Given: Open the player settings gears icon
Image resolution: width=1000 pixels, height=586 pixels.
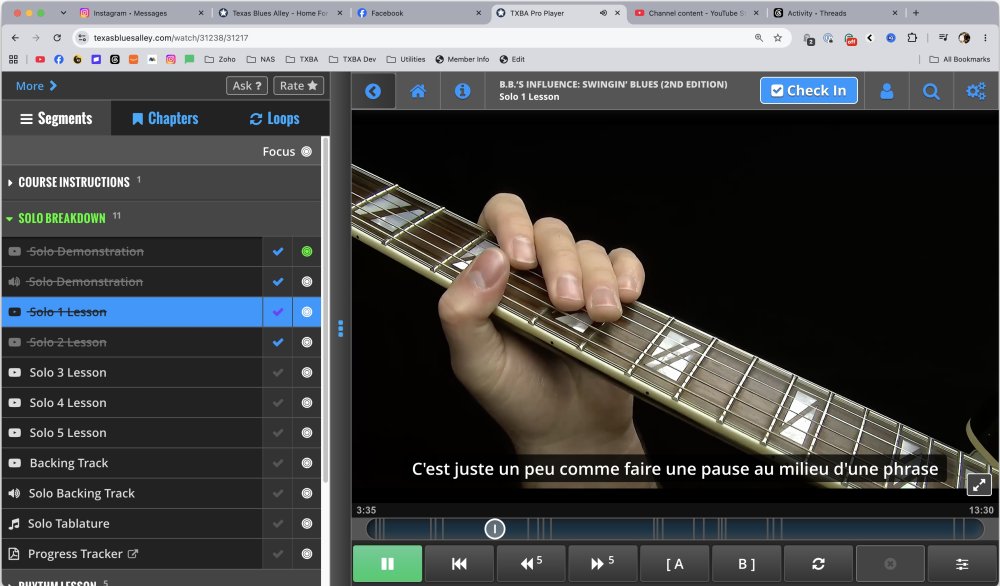Looking at the screenshot, I should click(x=976, y=91).
